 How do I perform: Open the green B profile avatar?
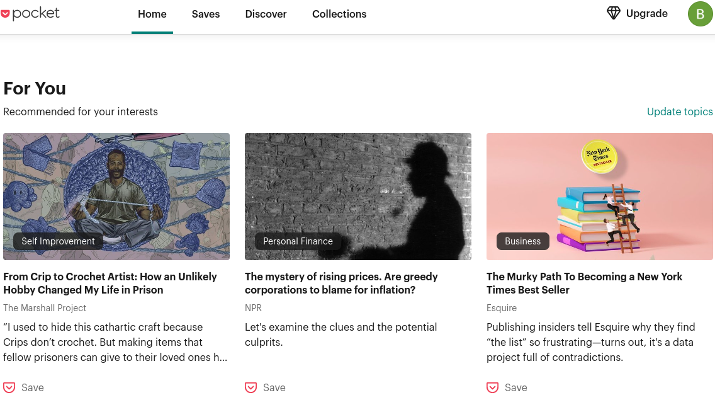pos(700,14)
